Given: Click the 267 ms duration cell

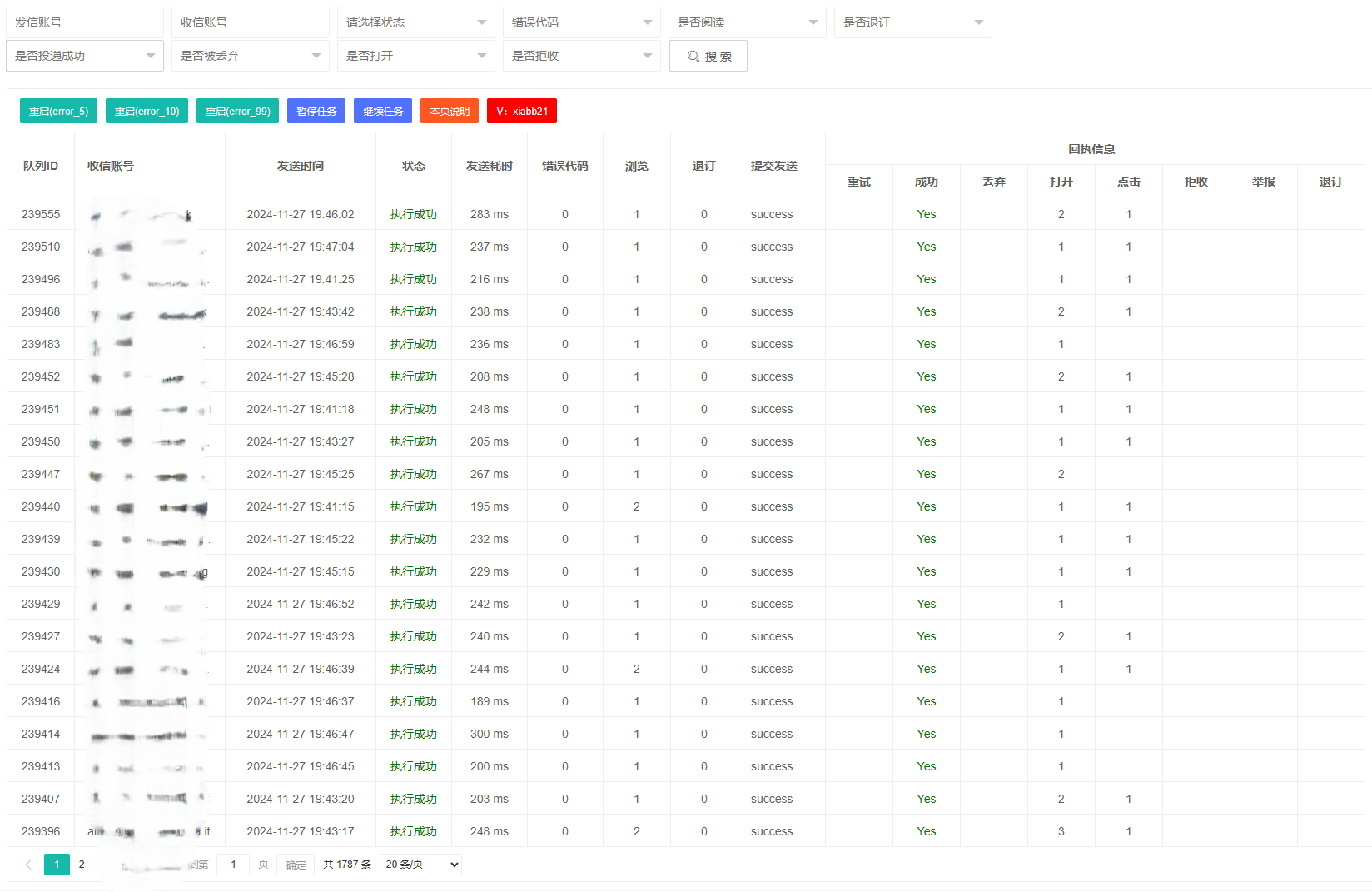Looking at the screenshot, I should coord(490,474).
